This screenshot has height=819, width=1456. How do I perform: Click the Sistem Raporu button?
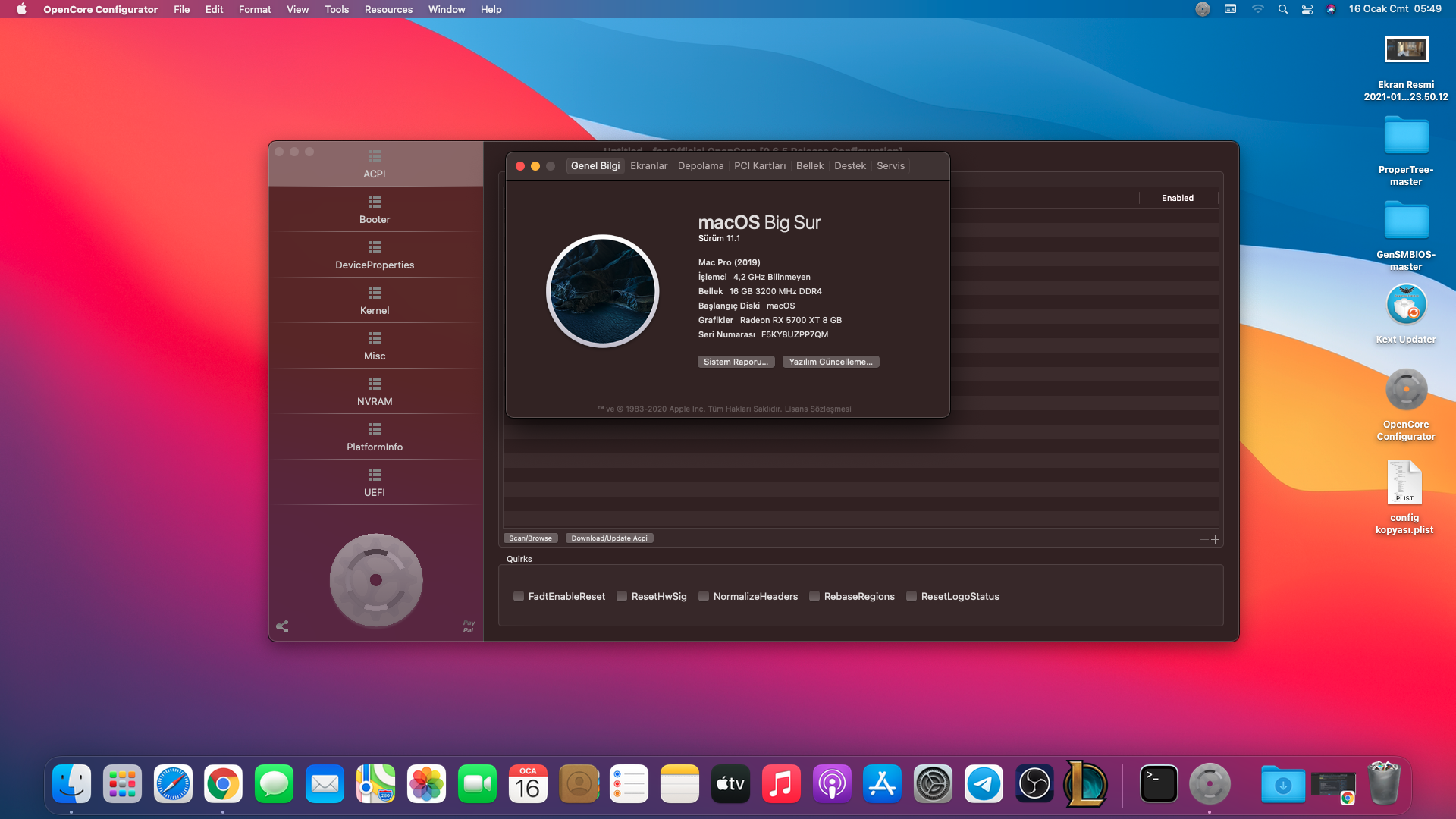(x=736, y=362)
